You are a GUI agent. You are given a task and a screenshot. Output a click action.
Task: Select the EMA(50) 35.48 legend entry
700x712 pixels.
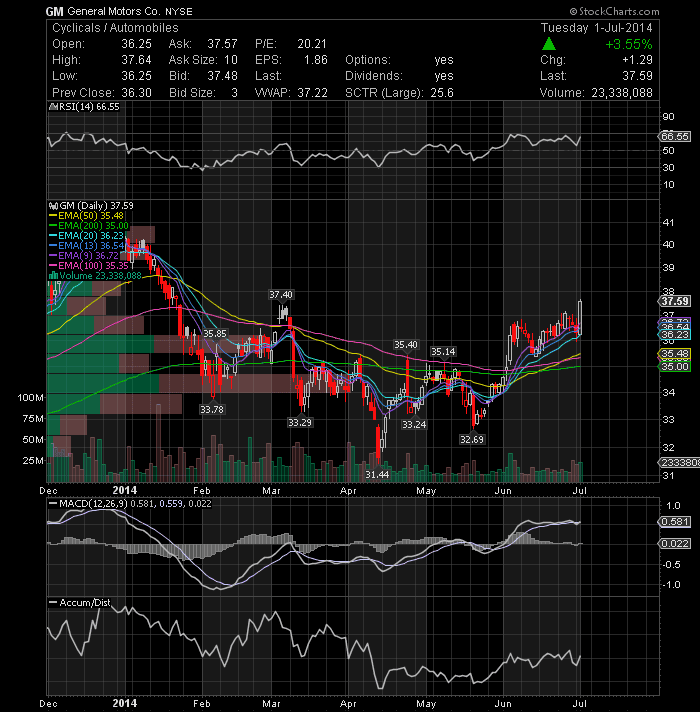click(86, 216)
